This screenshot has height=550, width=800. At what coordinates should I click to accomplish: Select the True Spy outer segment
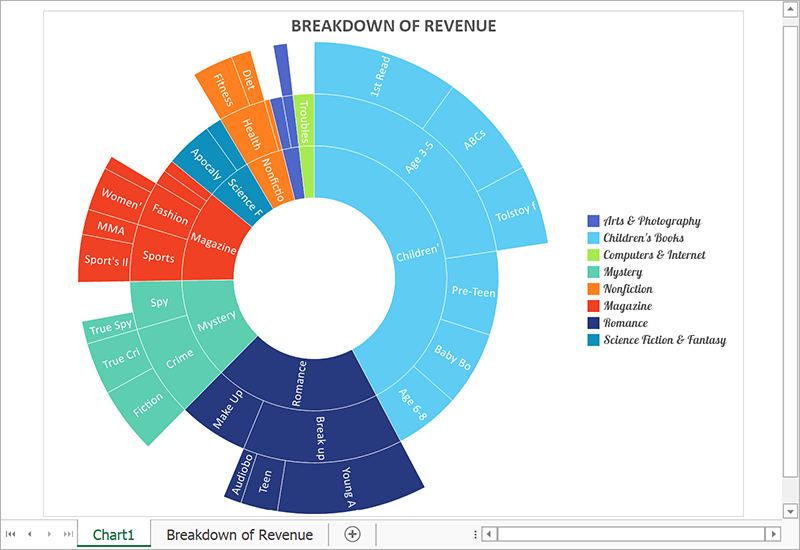click(110, 327)
